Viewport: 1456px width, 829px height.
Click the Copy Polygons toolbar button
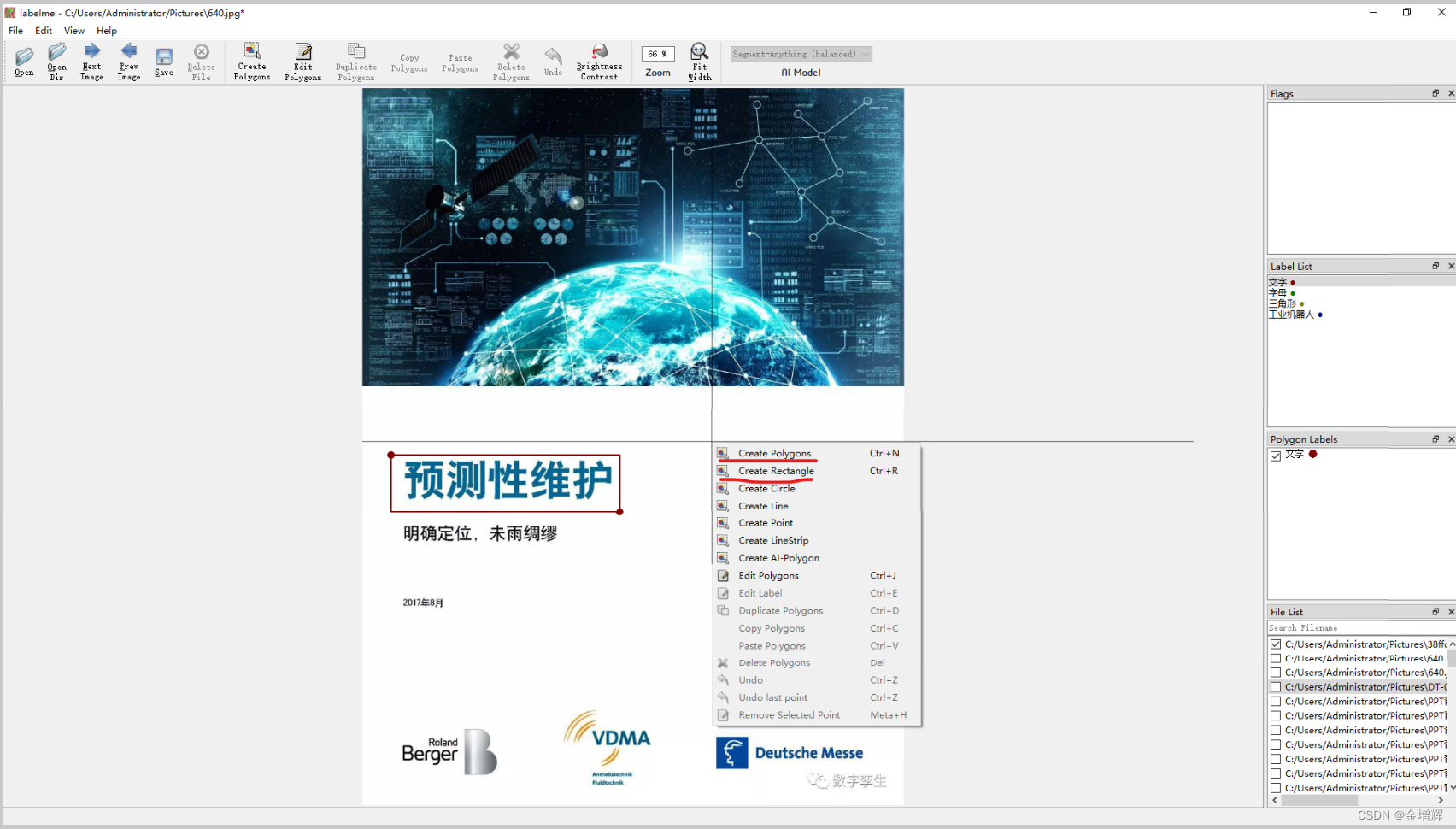point(409,63)
